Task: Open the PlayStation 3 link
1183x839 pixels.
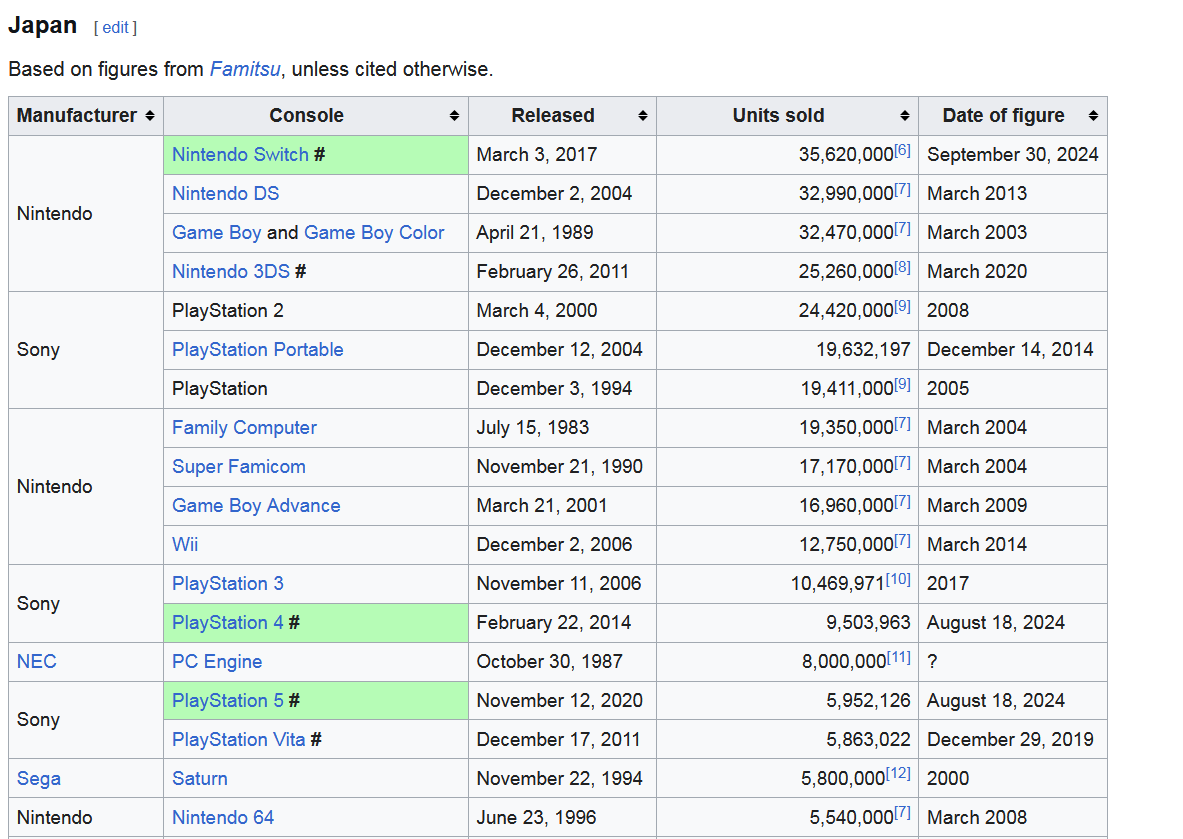Action: 228,584
